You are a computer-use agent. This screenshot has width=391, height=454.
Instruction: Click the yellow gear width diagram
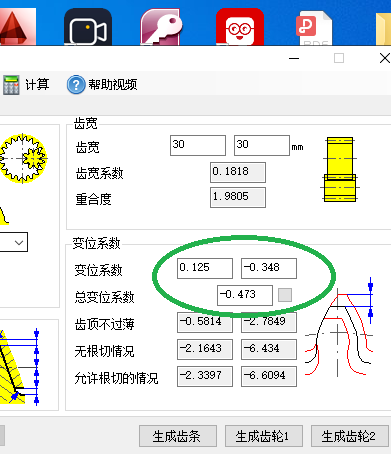coord(339,169)
